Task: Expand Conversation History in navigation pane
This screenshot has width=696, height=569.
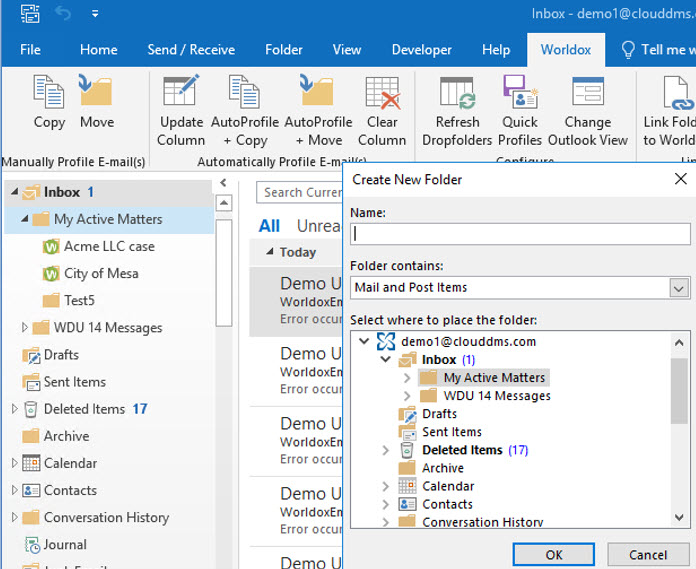Action: pyautogui.click(x=14, y=517)
